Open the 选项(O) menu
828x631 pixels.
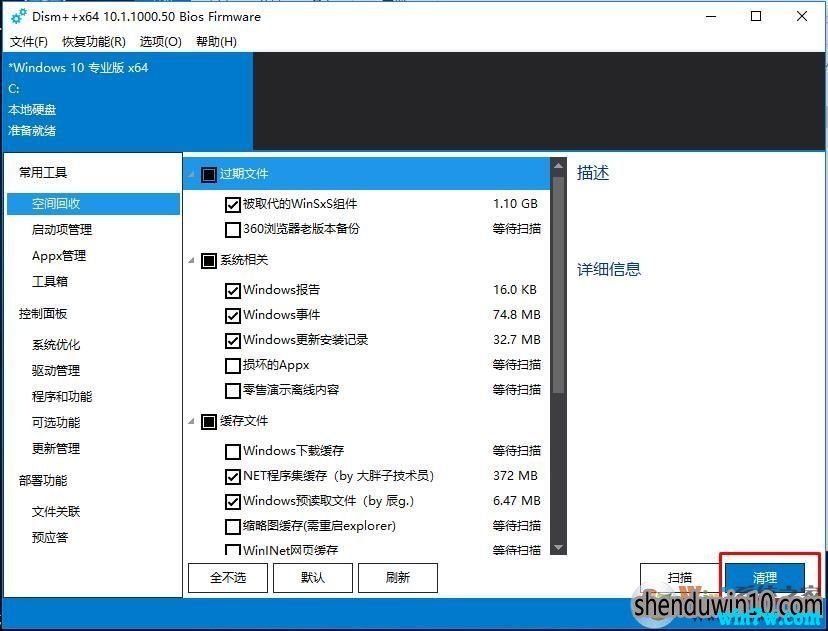[x=161, y=42]
